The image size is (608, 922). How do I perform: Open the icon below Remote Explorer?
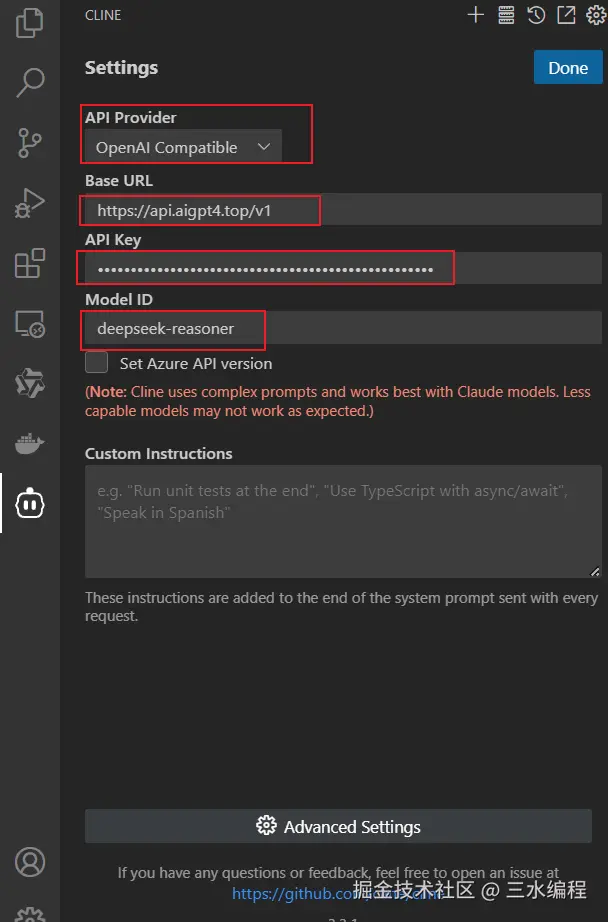(x=29, y=383)
